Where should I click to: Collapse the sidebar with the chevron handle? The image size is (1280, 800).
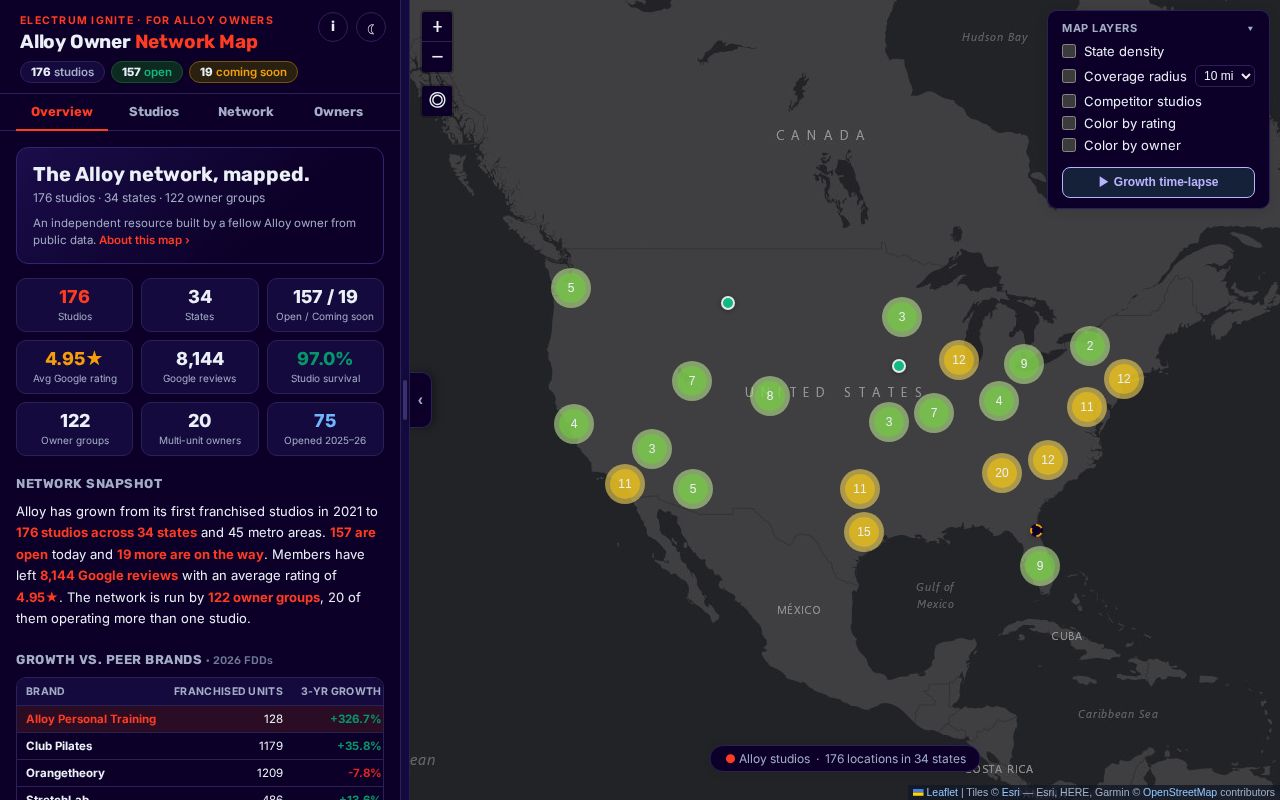point(420,400)
